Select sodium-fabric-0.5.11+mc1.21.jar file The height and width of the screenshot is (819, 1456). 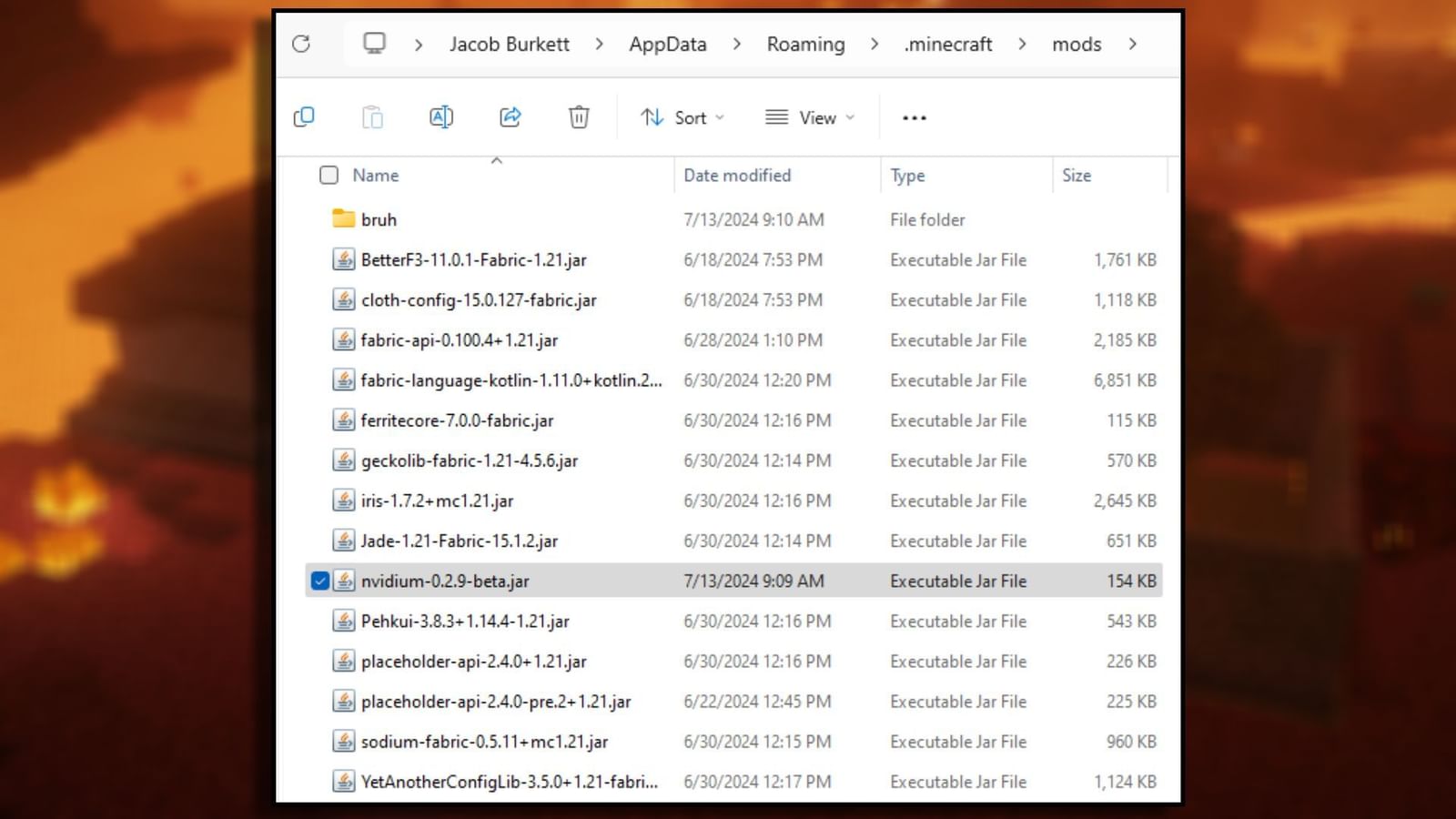pyautogui.click(x=484, y=742)
